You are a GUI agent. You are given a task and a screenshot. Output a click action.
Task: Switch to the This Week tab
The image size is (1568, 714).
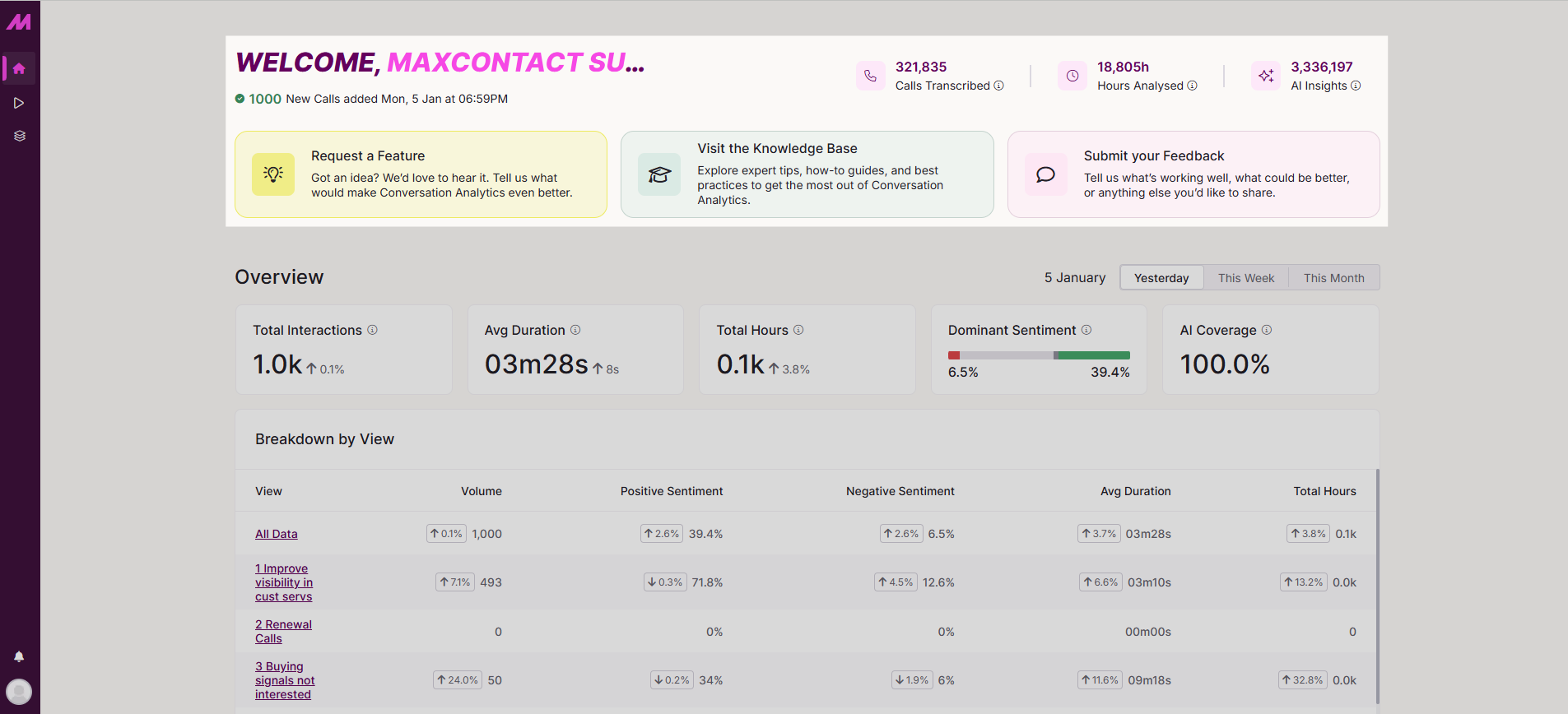click(x=1246, y=278)
